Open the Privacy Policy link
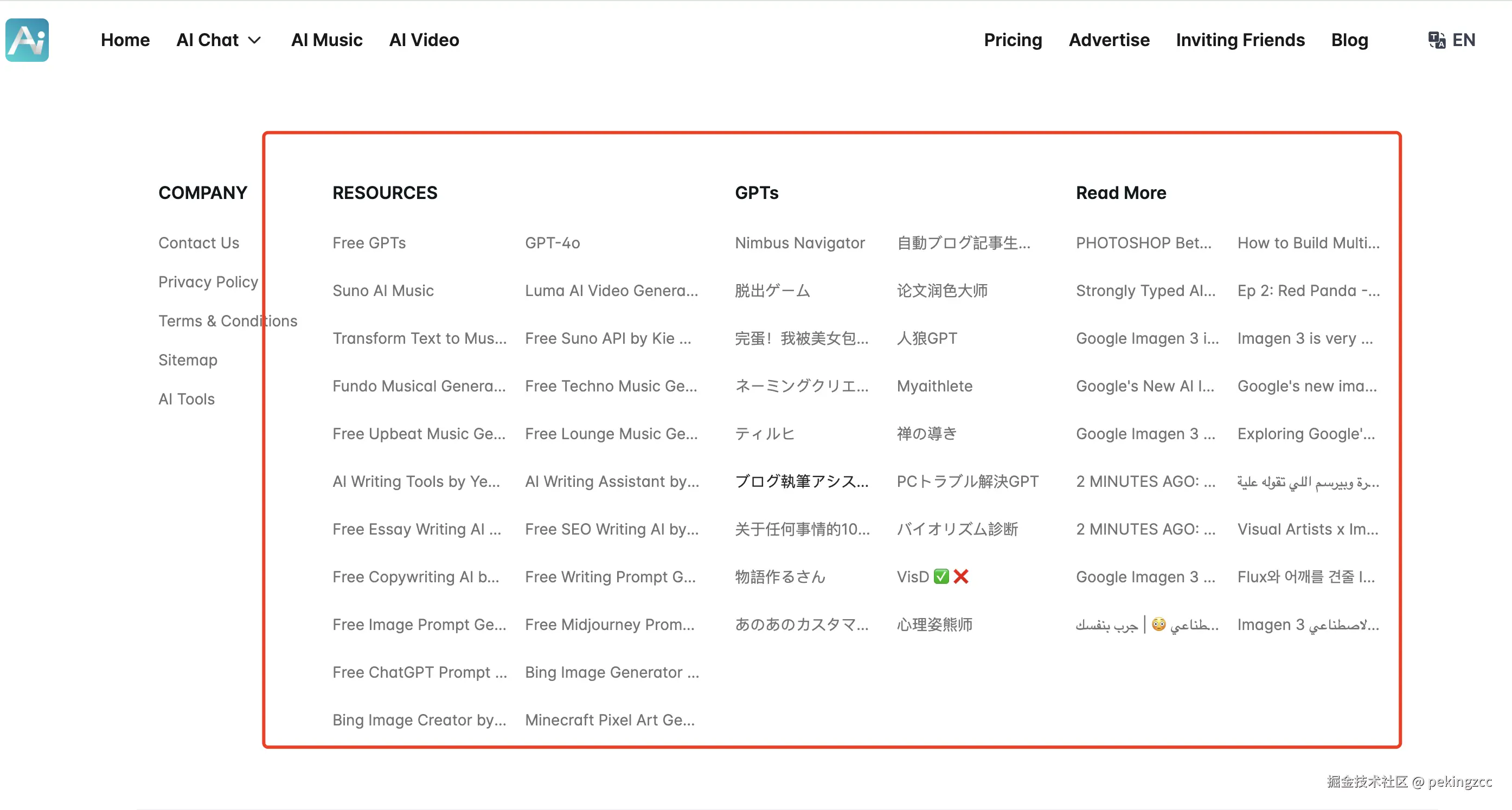Screen dimensions: 1512x810 [208, 282]
